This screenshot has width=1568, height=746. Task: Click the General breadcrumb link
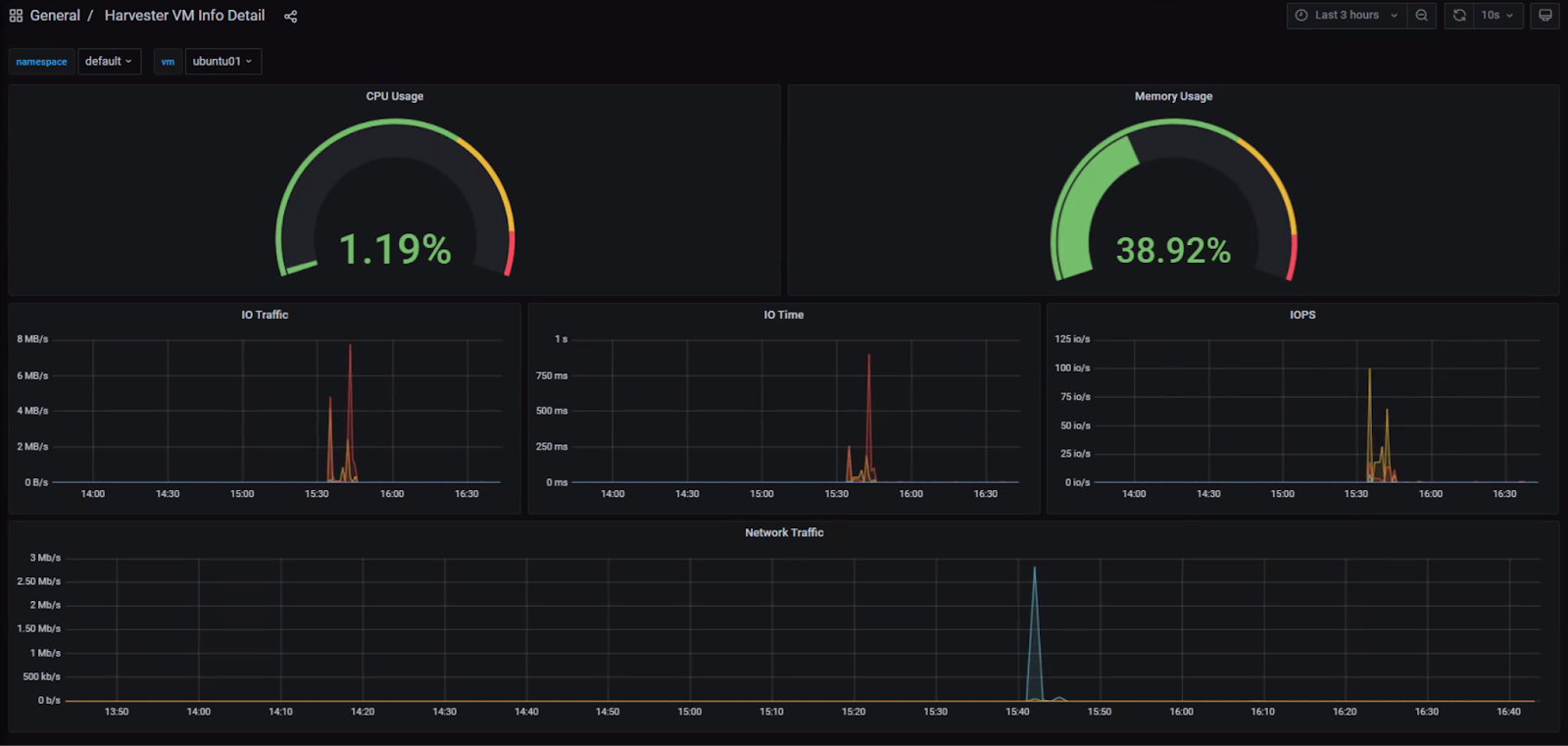point(55,16)
